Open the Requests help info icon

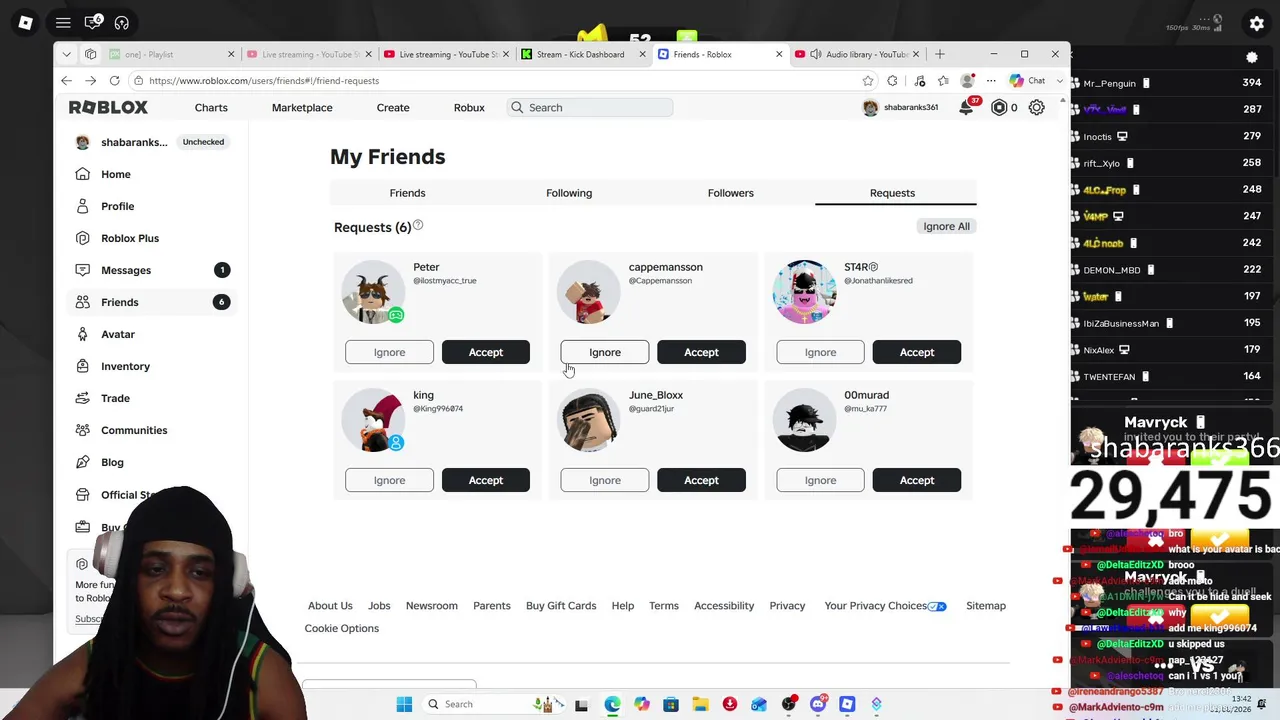pos(418,226)
